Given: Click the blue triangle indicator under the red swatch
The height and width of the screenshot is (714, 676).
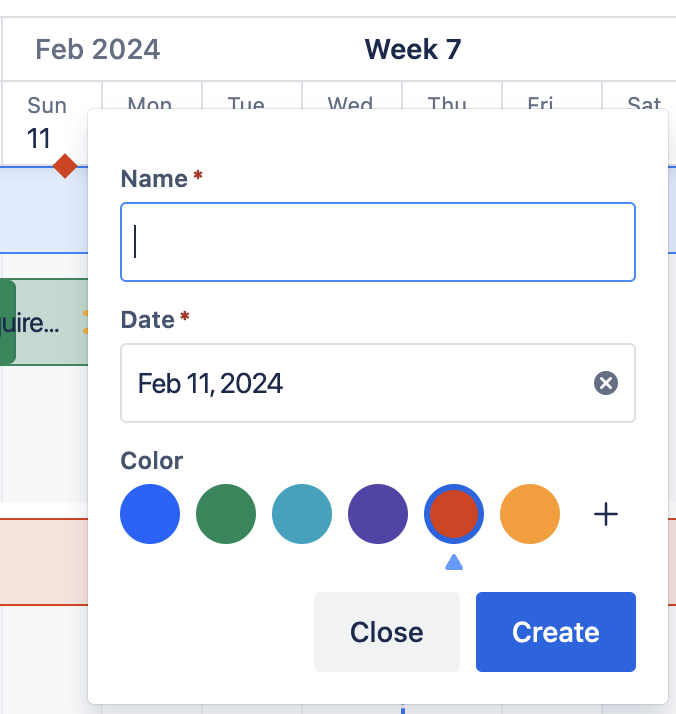Looking at the screenshot, I should (x=454, y=563).
